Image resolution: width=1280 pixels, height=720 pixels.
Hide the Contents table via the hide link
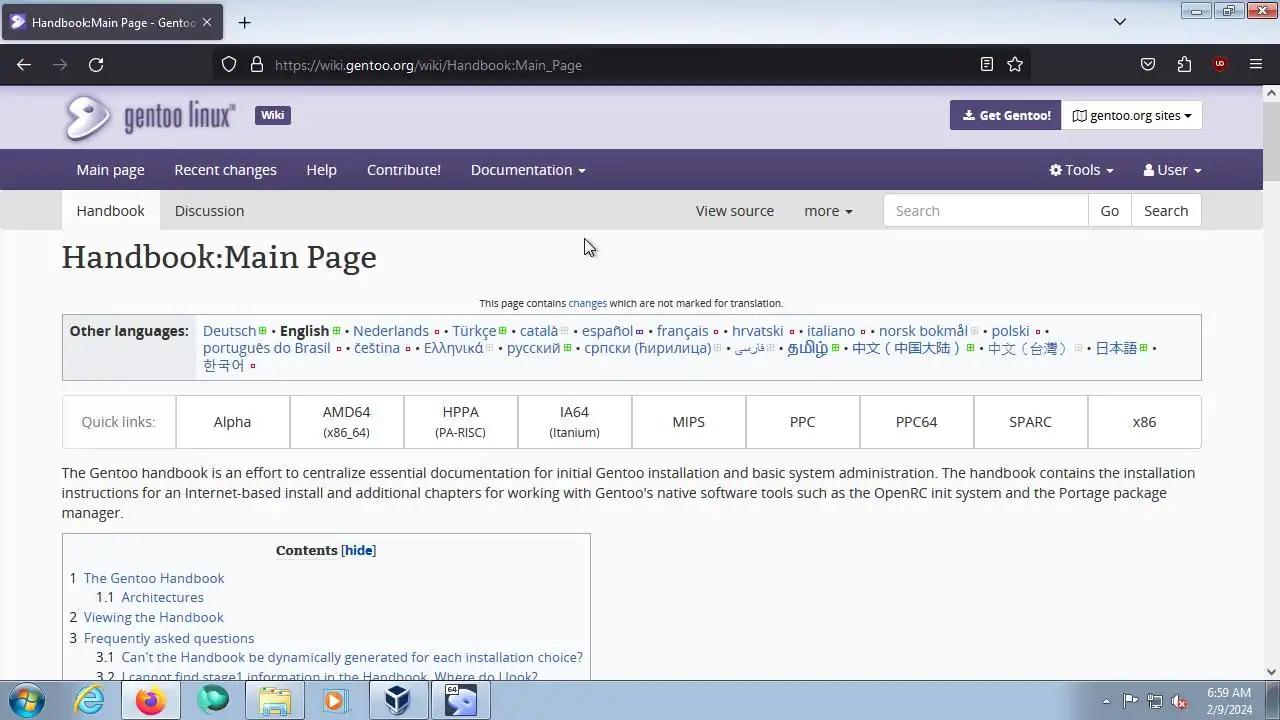pyautogui.click(x=359, y=551)
